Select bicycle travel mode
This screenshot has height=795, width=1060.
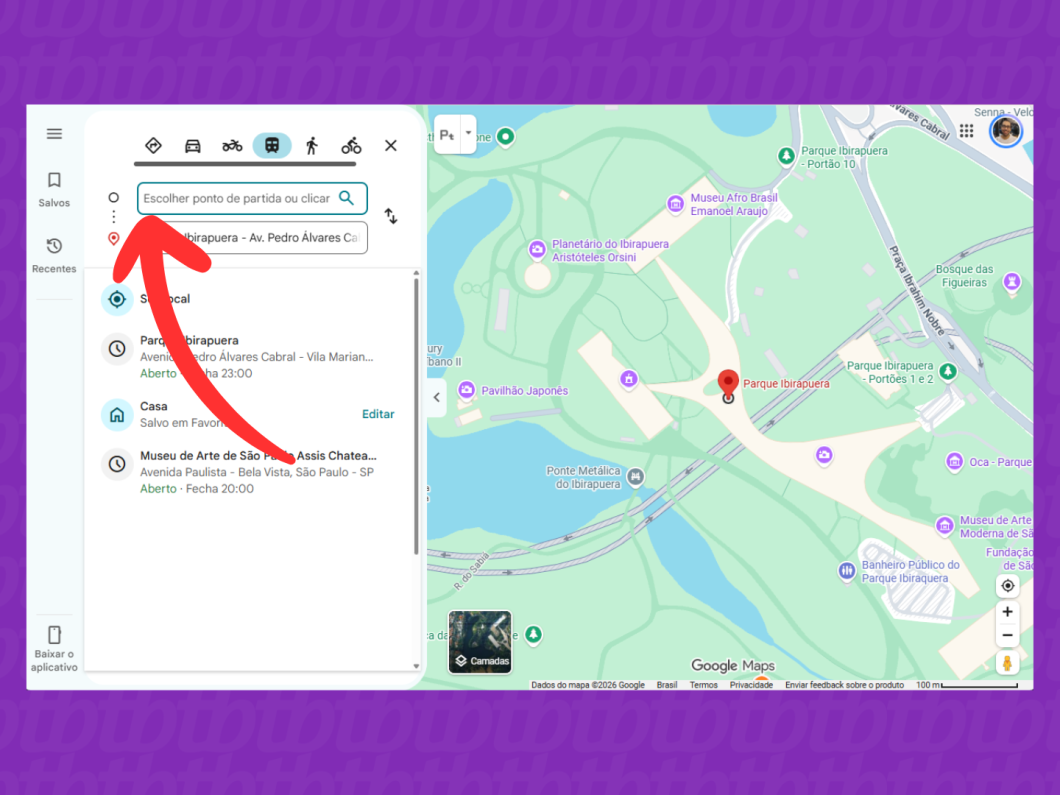tap(351, 145)
